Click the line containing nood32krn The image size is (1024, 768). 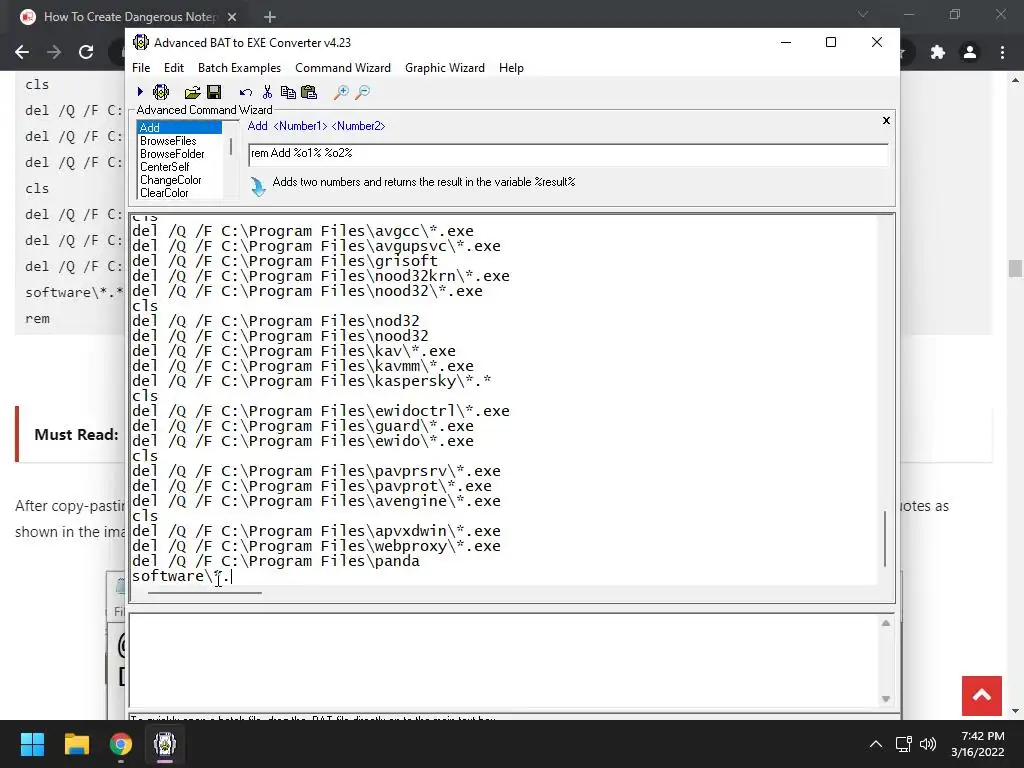point(321,277)
